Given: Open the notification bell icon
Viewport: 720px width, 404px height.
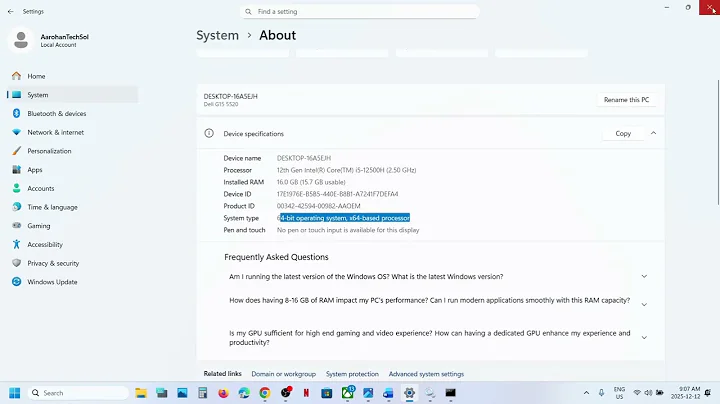Looking at the screenshot, I should point(708,393).
